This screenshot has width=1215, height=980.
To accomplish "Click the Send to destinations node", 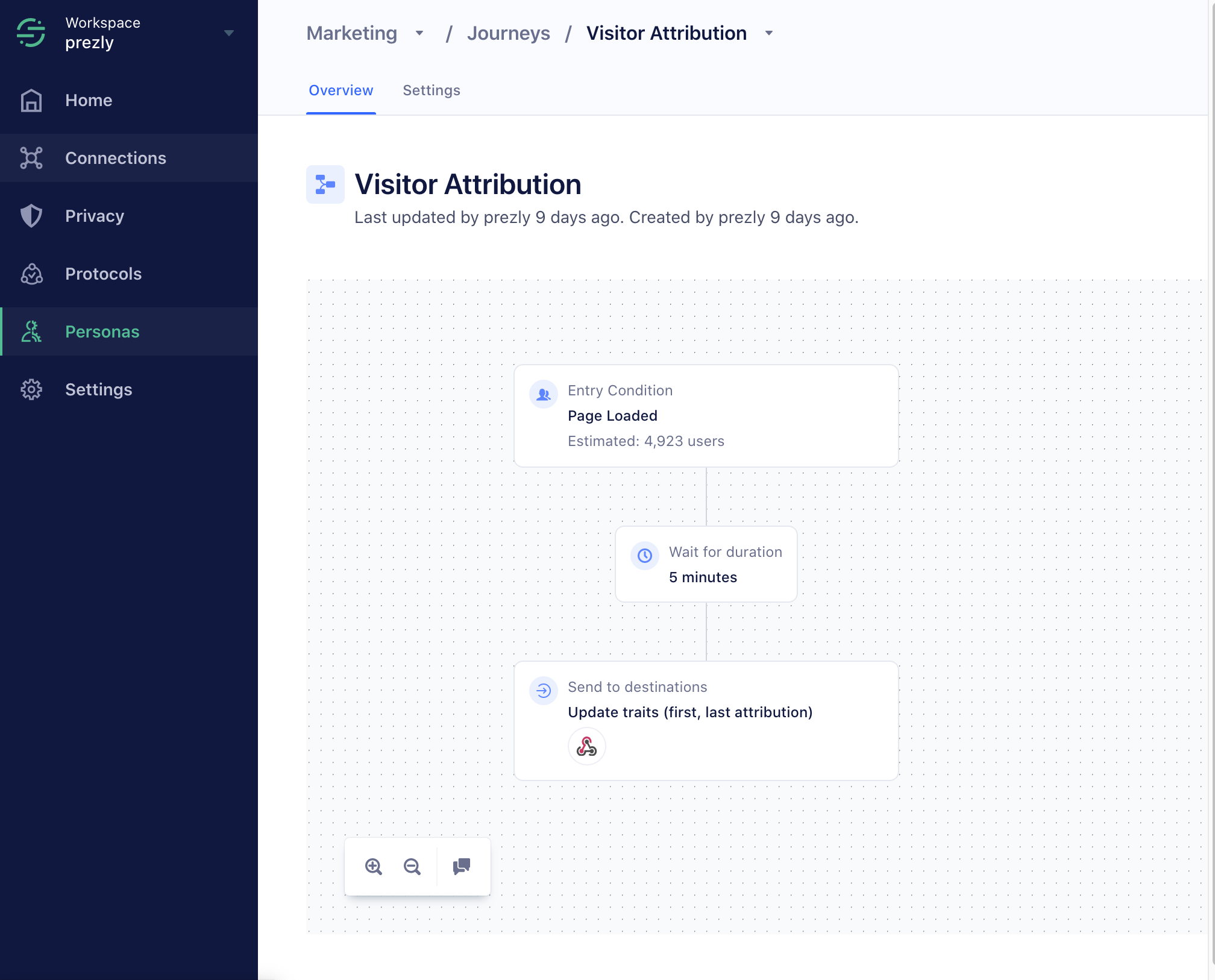I will click(x=706, y=720).
